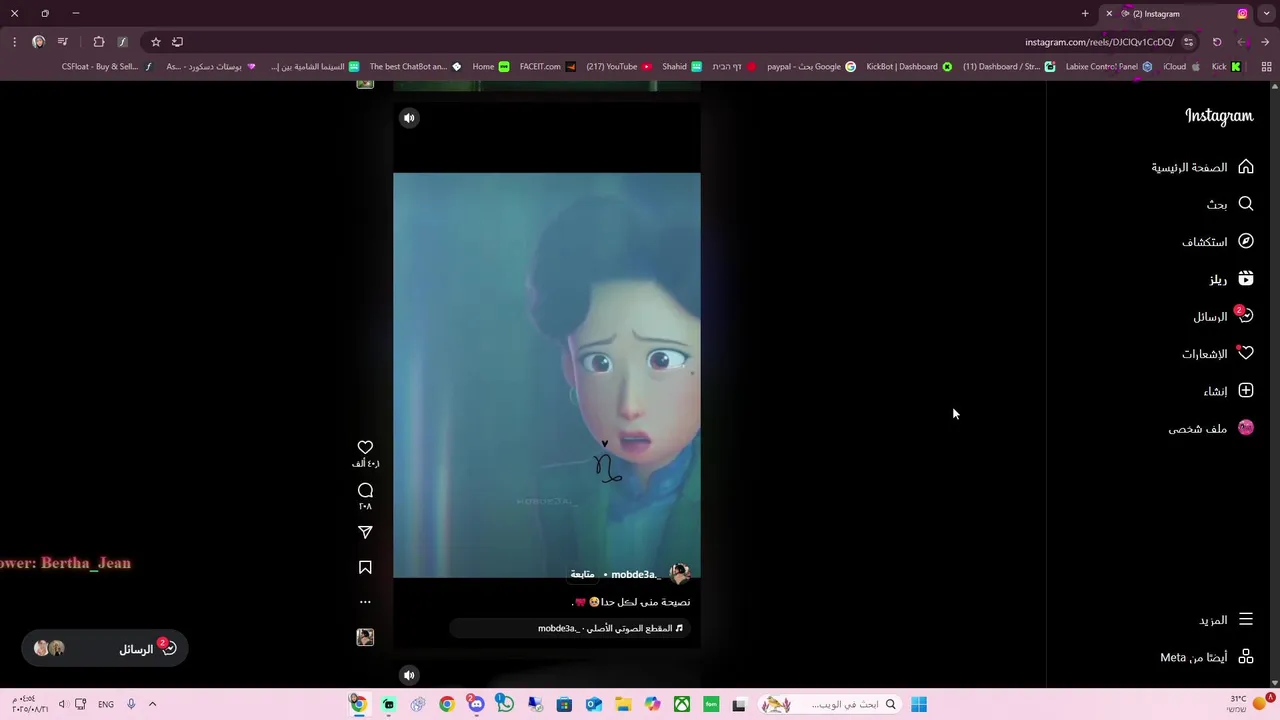Screen dimensions: 1280x720
Task: Open browser extensions puzzle icon
Action: tap(98, 42)
